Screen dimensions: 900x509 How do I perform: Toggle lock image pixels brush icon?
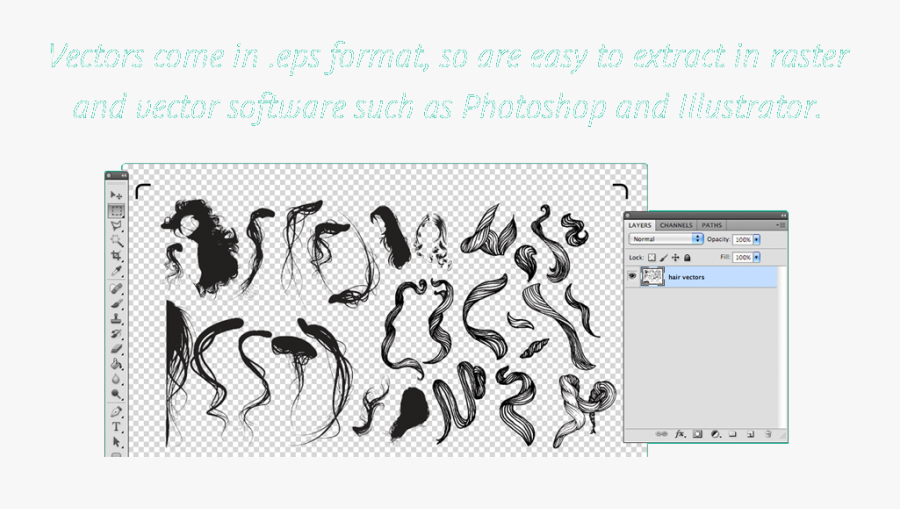click(664, 258)
